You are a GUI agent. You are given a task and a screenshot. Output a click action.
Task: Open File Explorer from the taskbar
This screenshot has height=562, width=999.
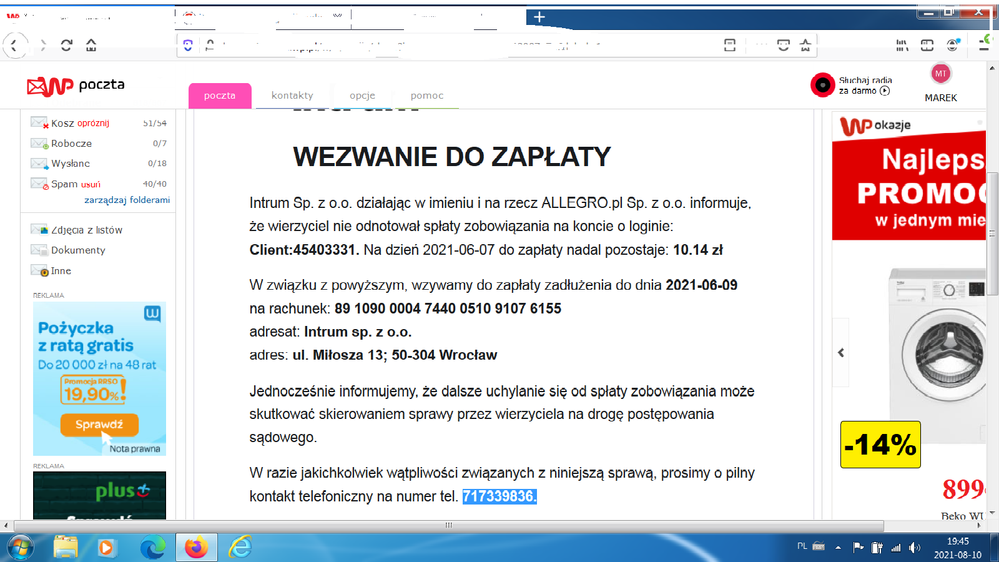point(65,547)
